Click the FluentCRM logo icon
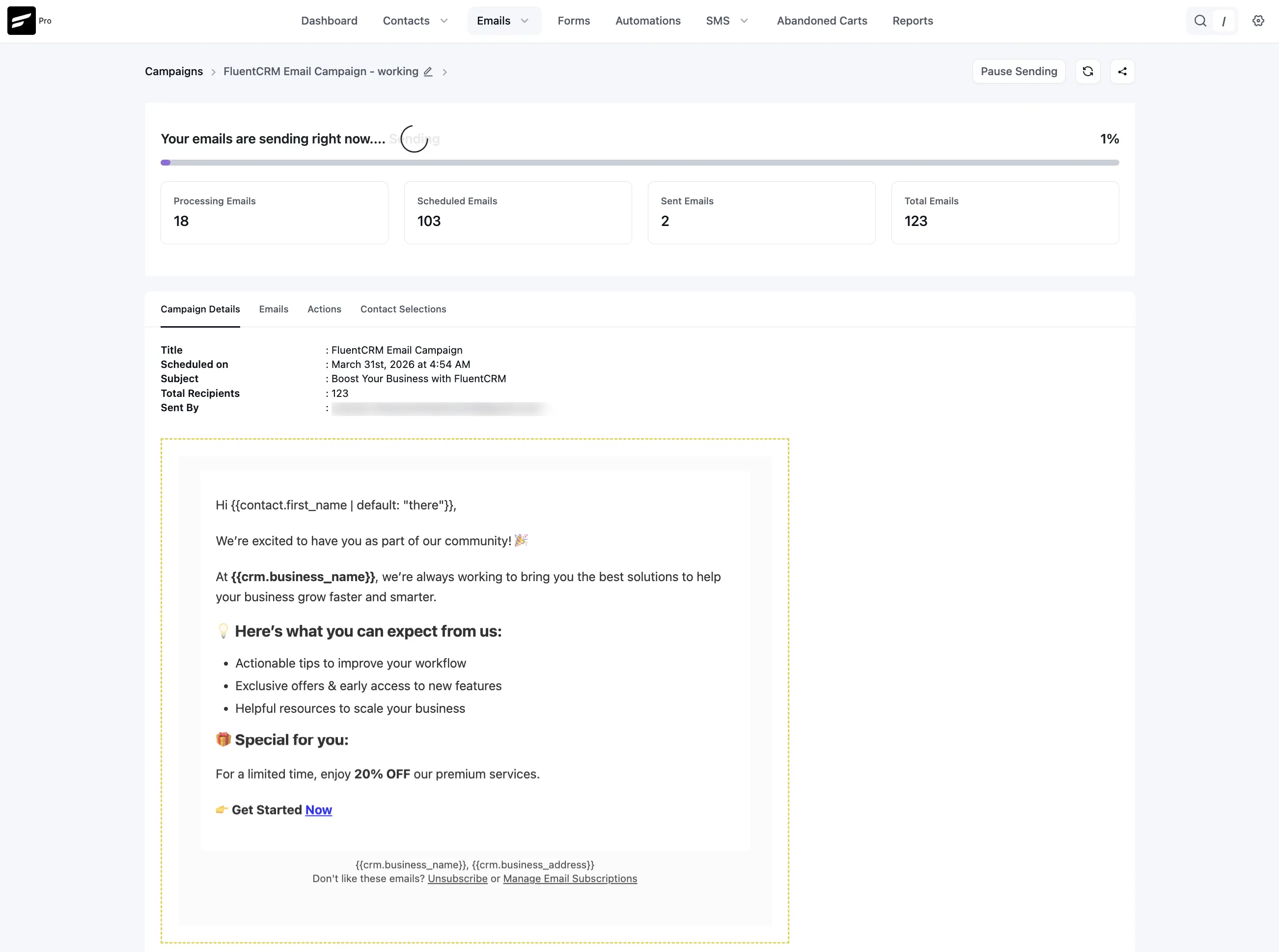The height and width of the screenshot is (952, 1279). click(x=21, y=21)
